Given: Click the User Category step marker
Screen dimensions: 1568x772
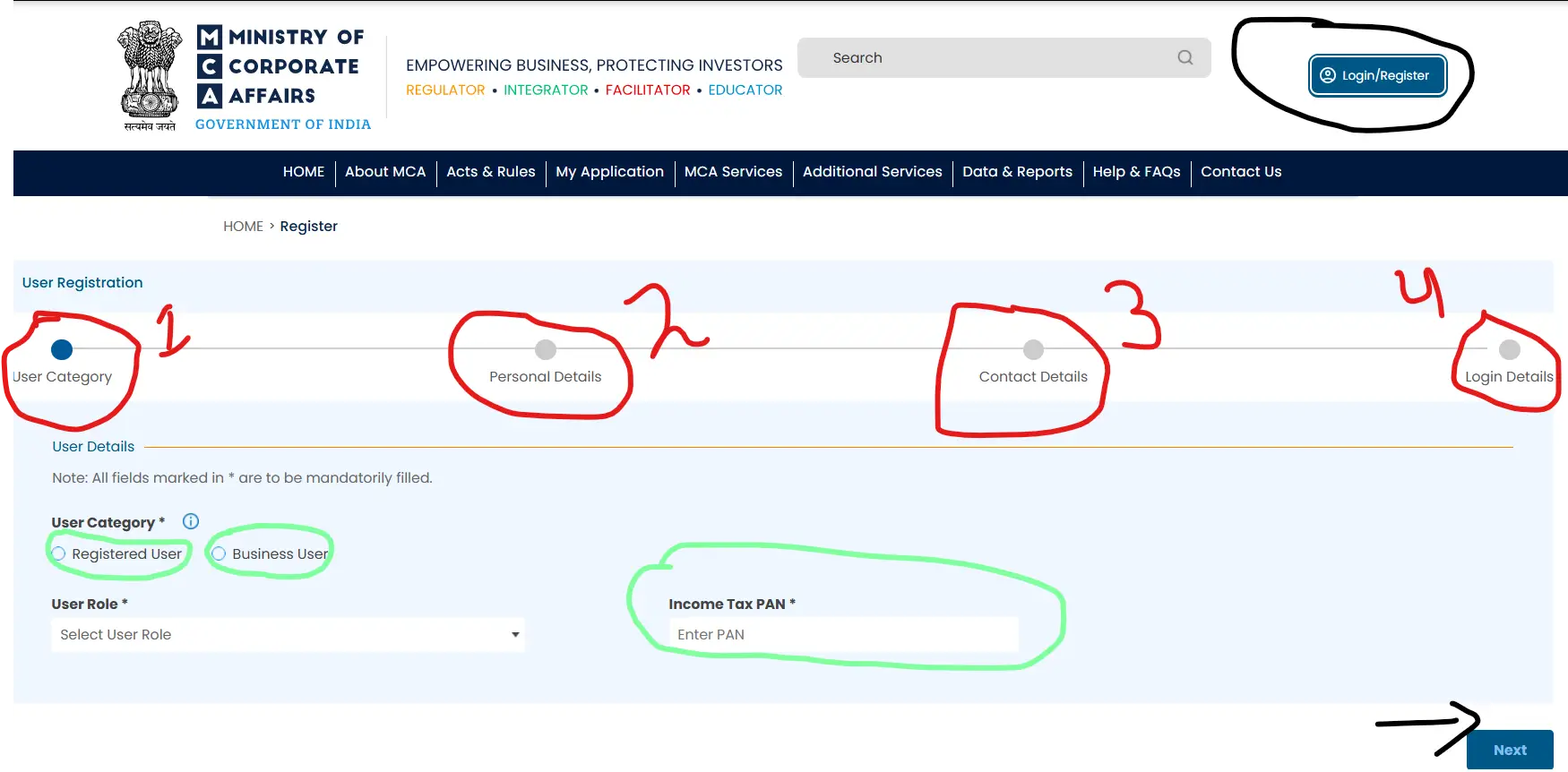Looking at the screenshot, I should click(62, 349).
